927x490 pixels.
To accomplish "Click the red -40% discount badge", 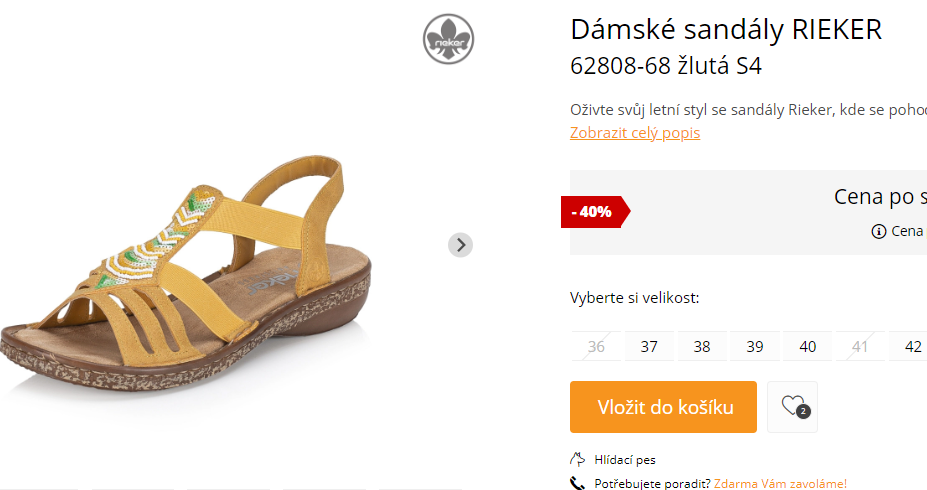I will pyautogui.click(x=595, y=212).
